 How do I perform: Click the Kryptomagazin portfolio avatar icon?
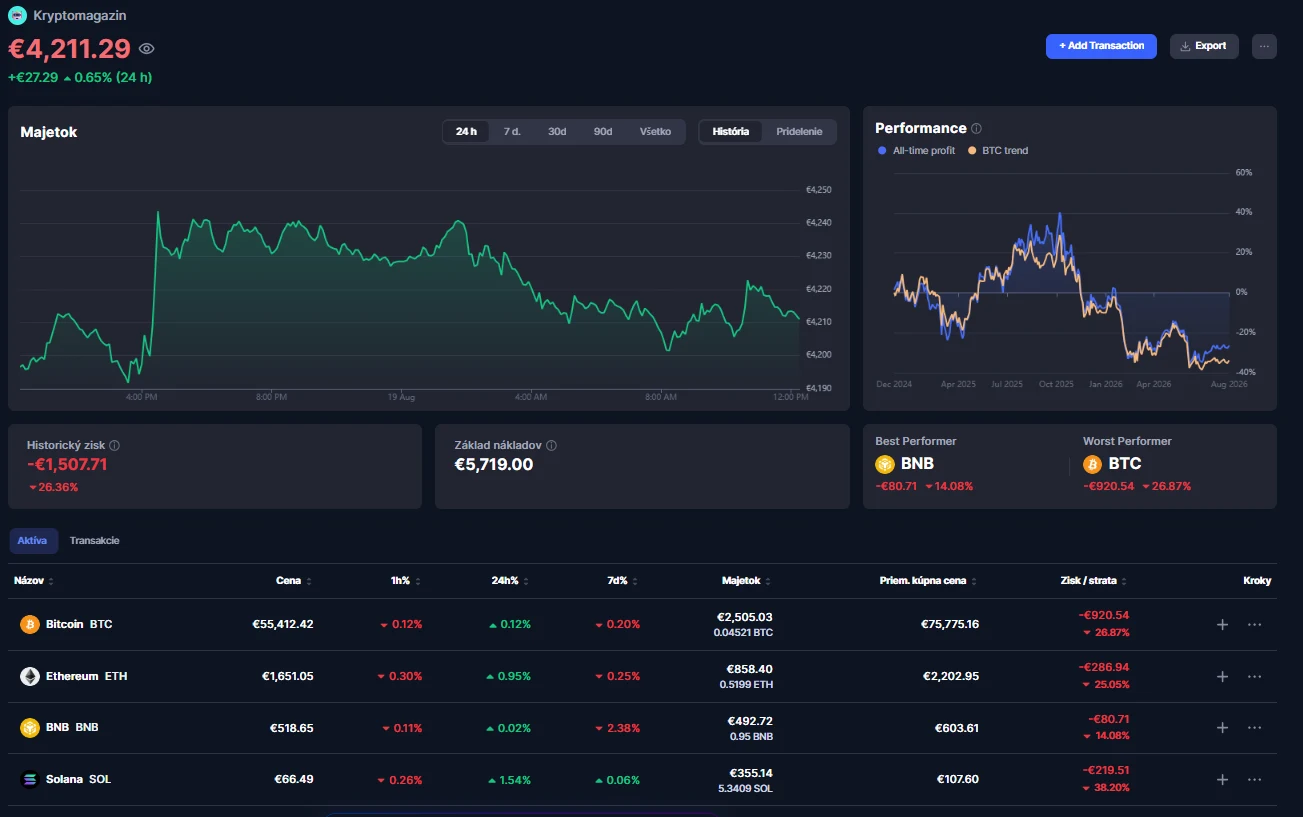click(17, 15)
